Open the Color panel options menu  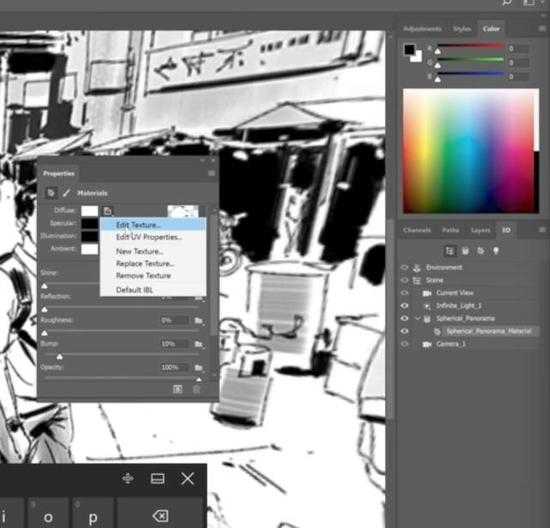tap(542, 29)
